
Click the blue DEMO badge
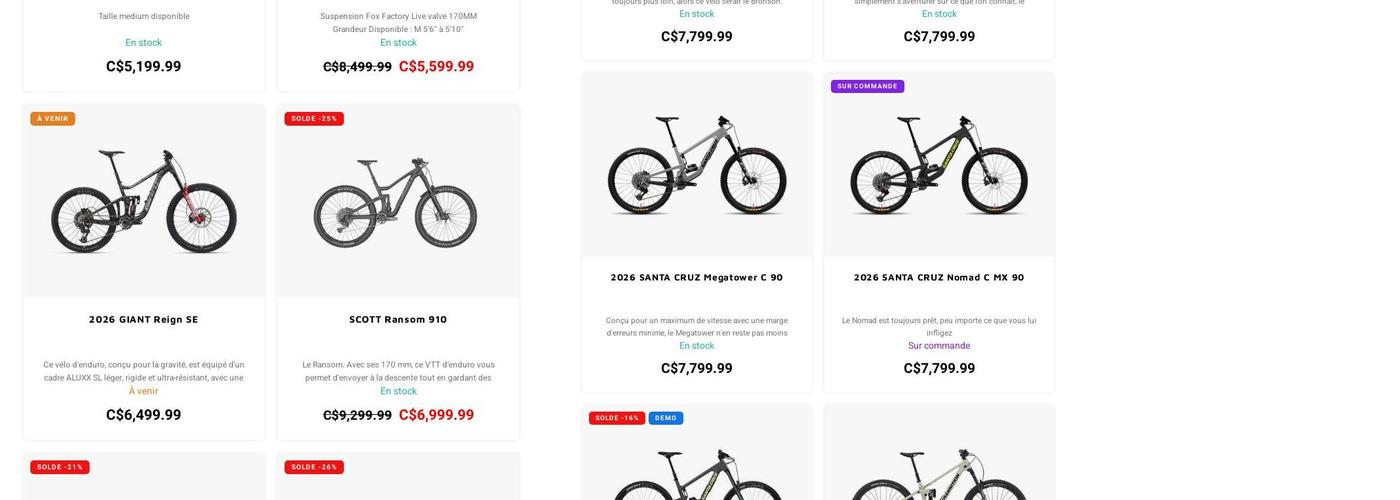(666, 418)
